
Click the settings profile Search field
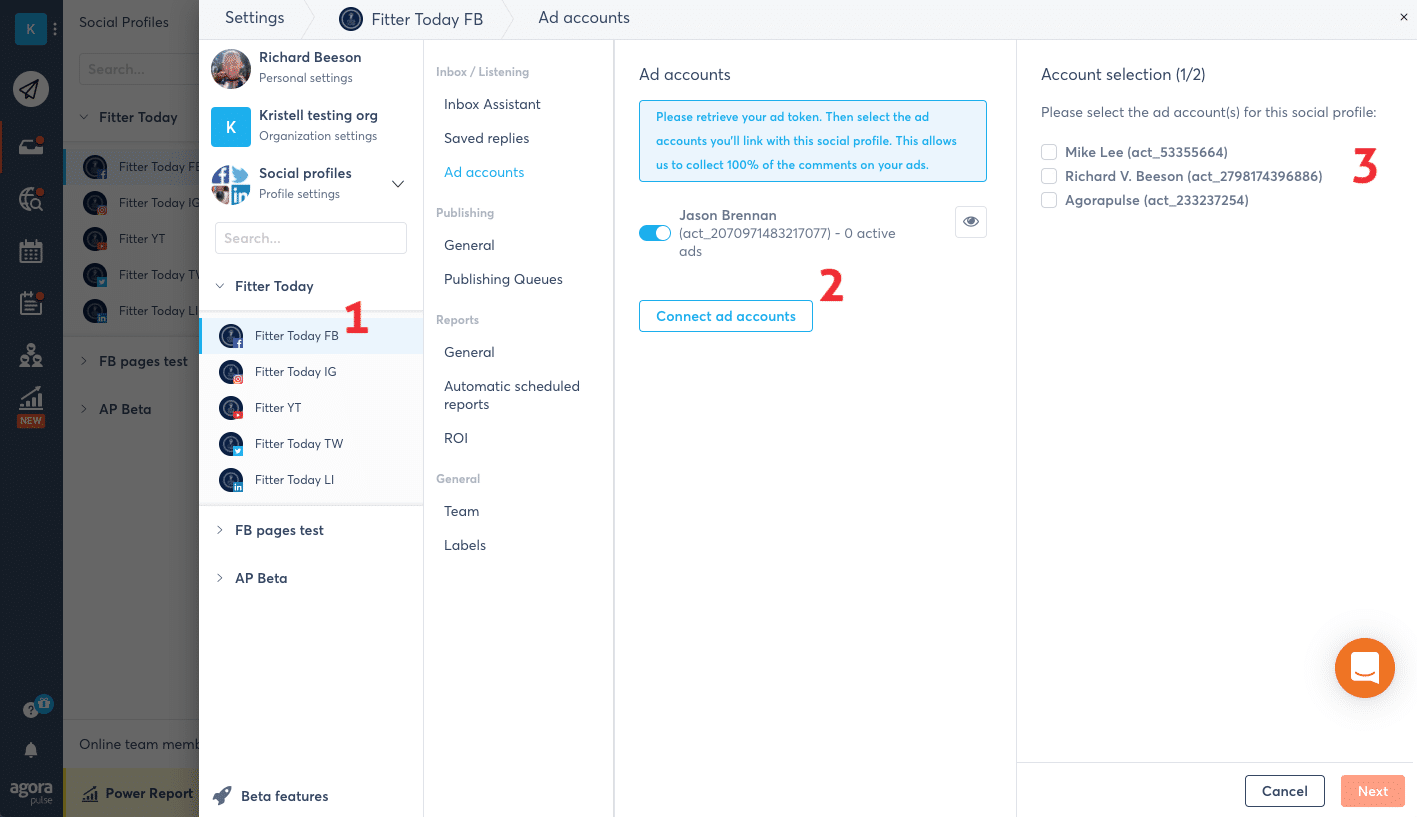tap(311, 238)
